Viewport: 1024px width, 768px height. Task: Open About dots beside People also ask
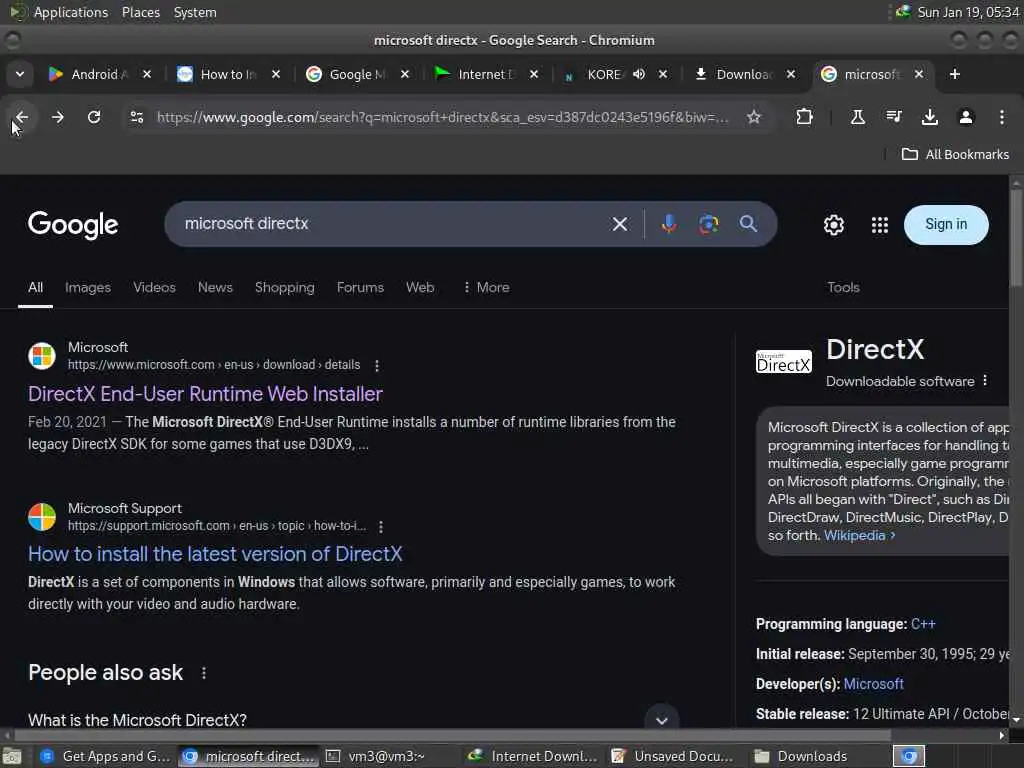(204, 673)
